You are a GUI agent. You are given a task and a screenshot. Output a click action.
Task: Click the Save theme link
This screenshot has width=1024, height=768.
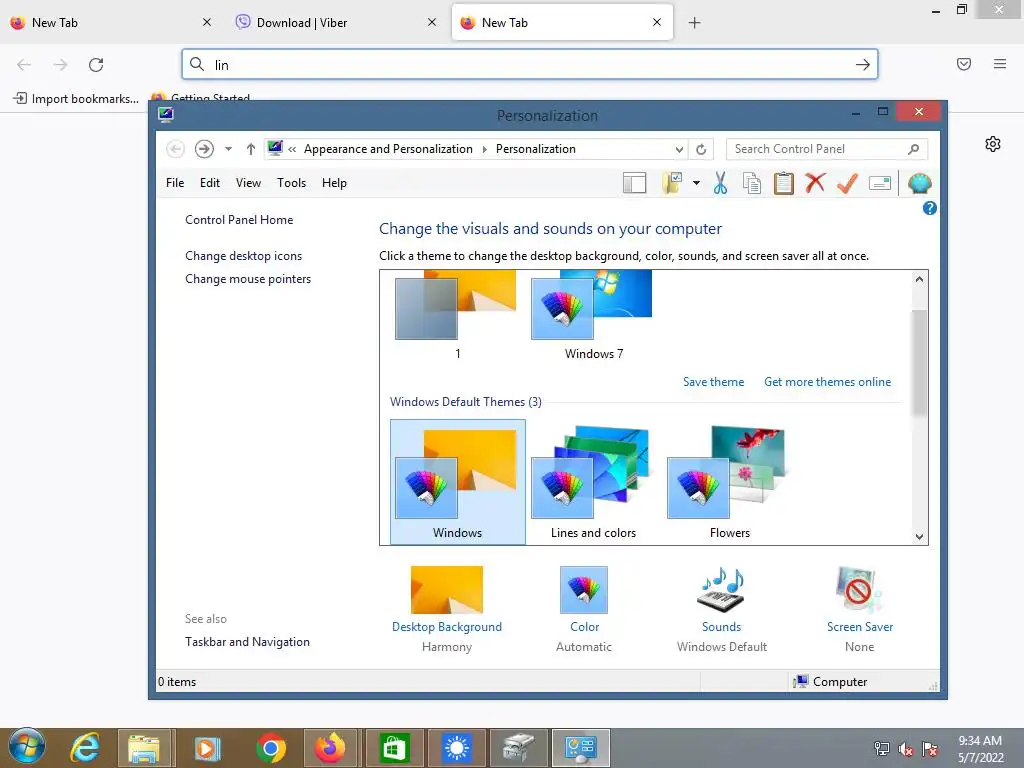pos(713,382)
